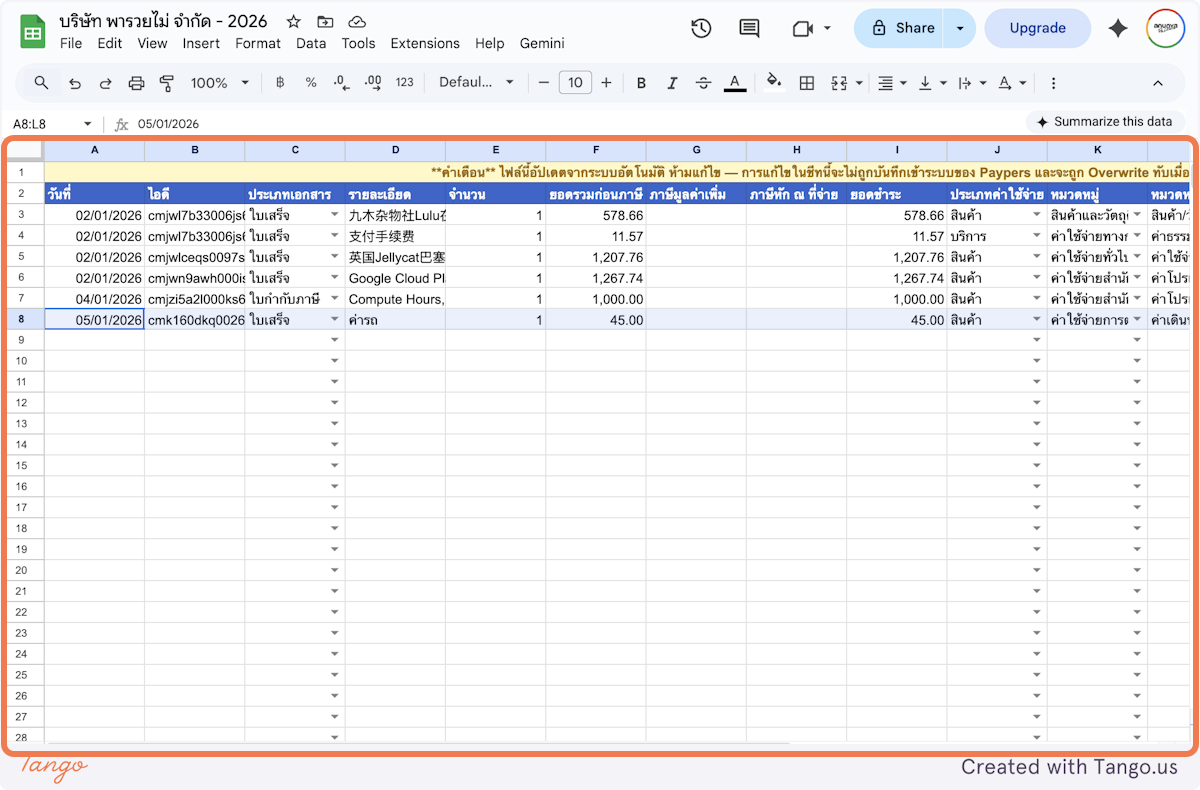Open the account profile avatar

pos(1165,28)
